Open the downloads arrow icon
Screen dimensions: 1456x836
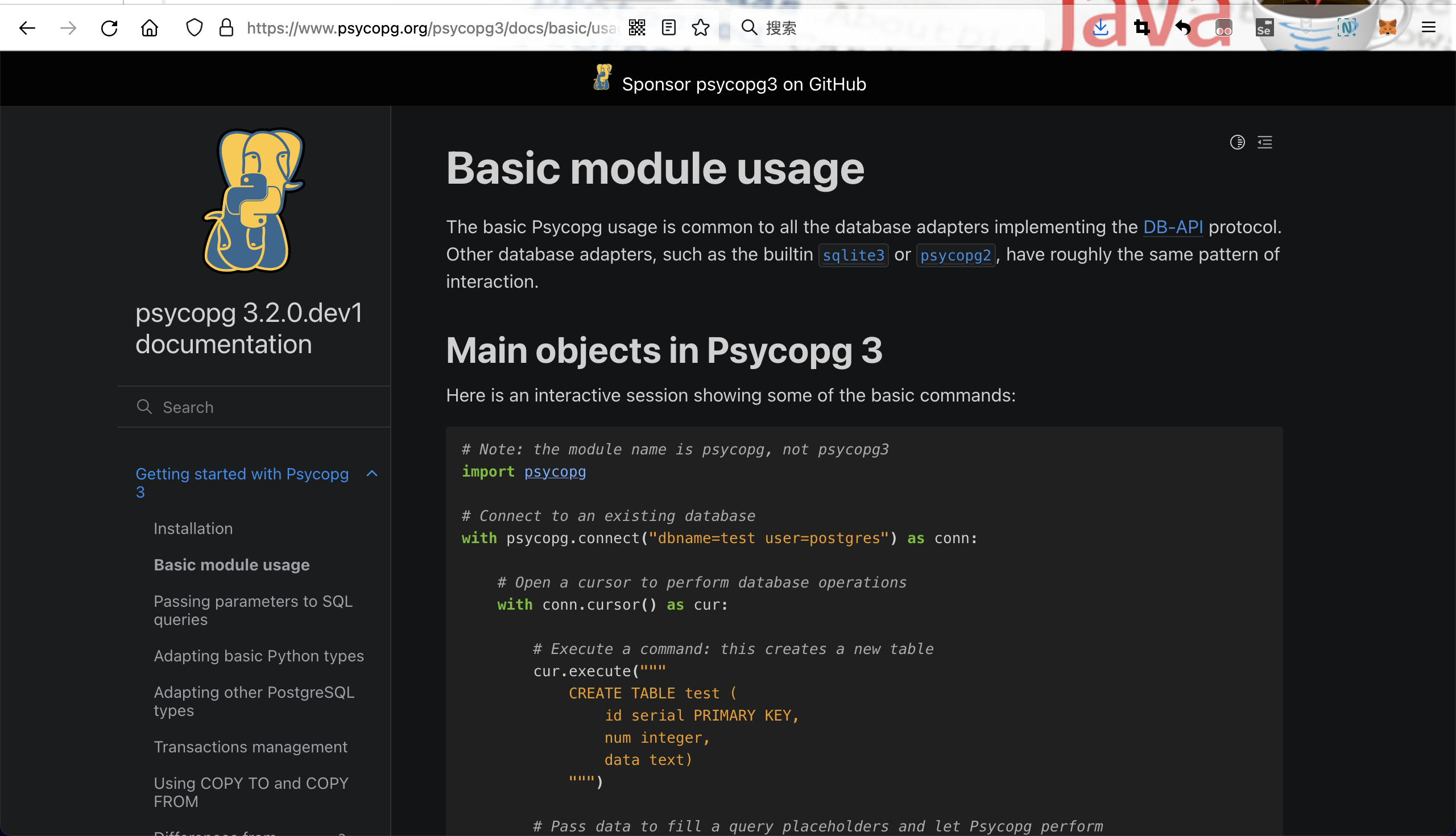(1101, 27)
